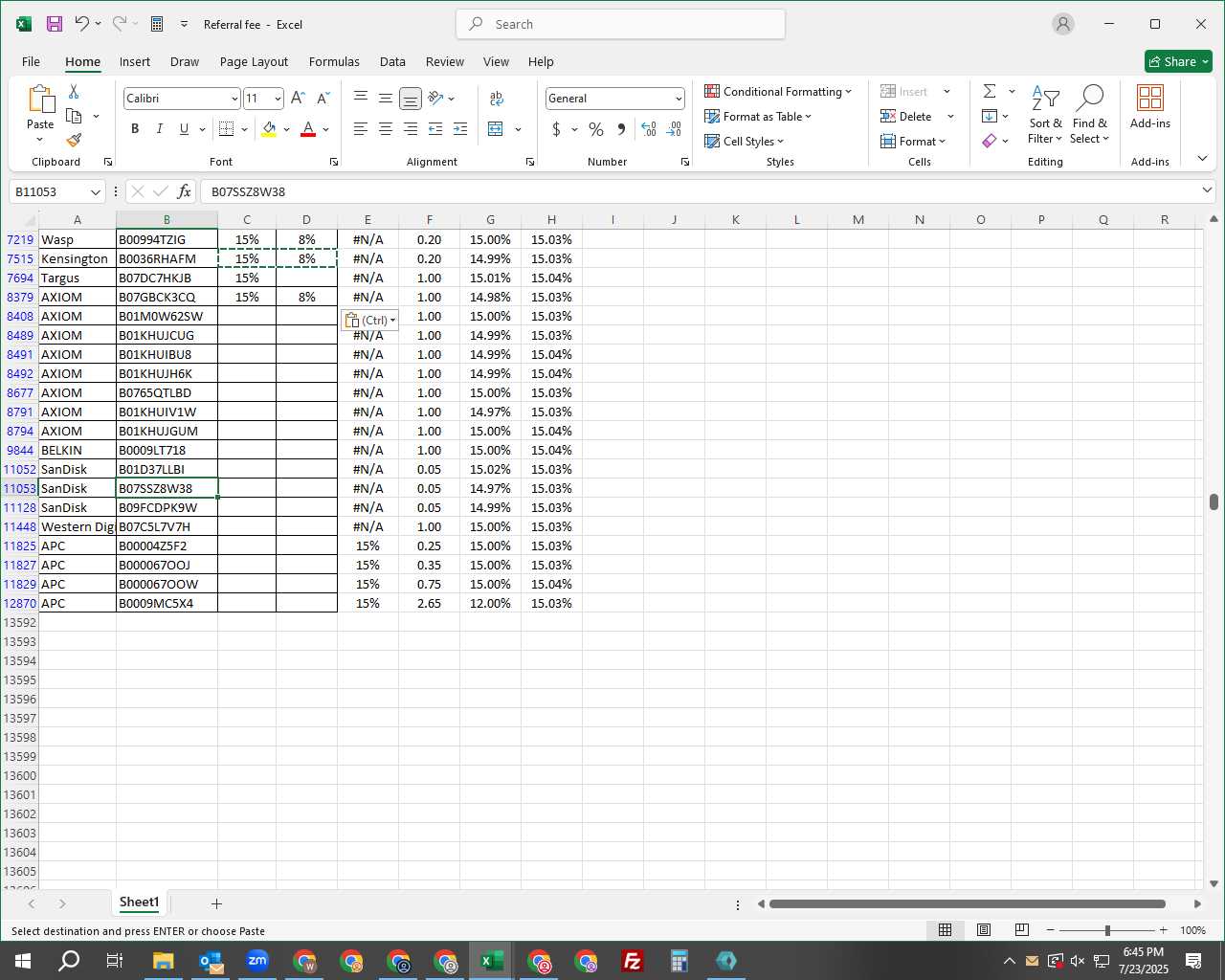Decrease font size with the smaller A icon
The width and height of the screenshot is (1225, 980).
(x=323, y=99)
